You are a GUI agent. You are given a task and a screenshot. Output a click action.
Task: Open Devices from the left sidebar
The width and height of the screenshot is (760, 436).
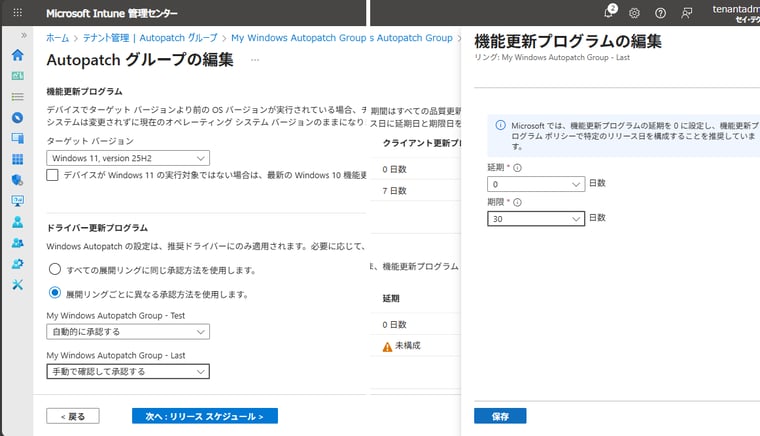17,138
